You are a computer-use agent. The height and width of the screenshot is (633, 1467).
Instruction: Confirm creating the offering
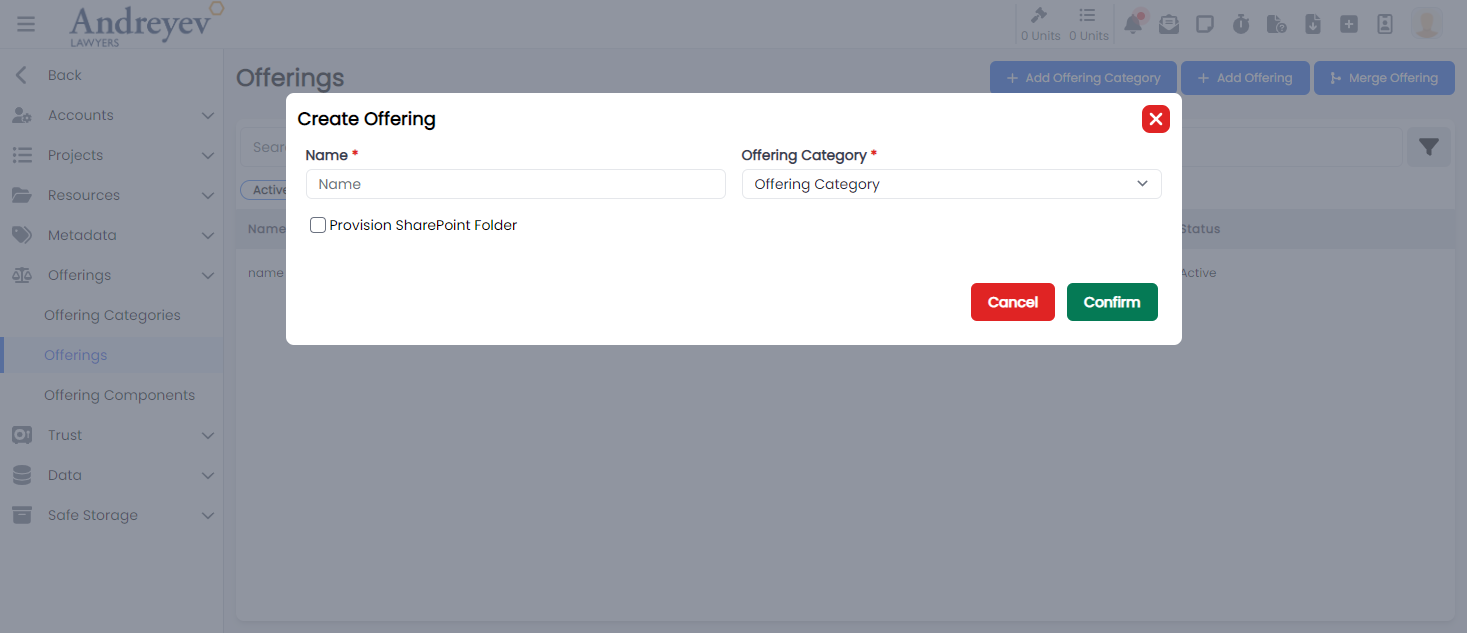[x=1112, y=301]
